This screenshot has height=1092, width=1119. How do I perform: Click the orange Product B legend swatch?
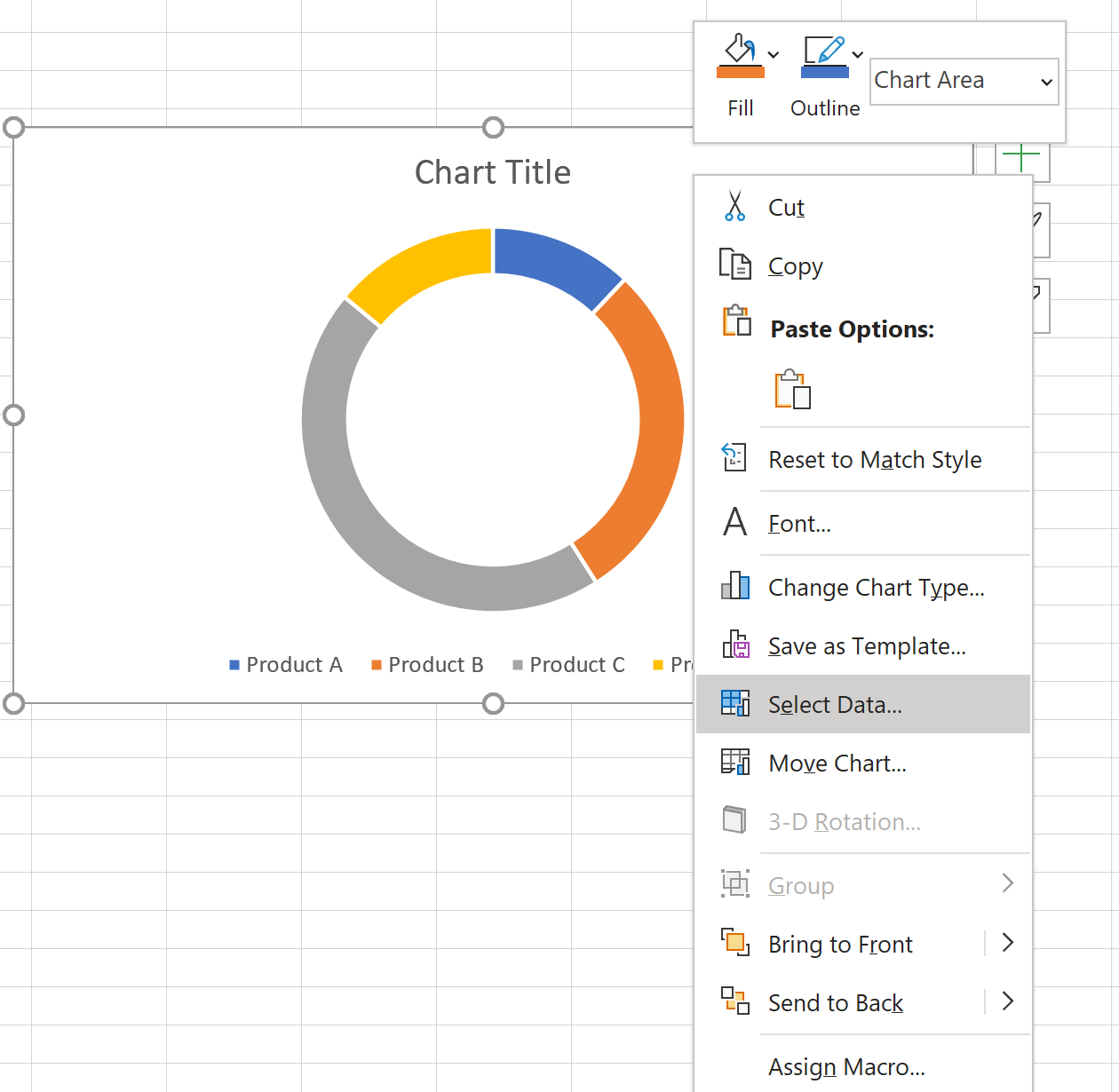[x=377, y=665]
